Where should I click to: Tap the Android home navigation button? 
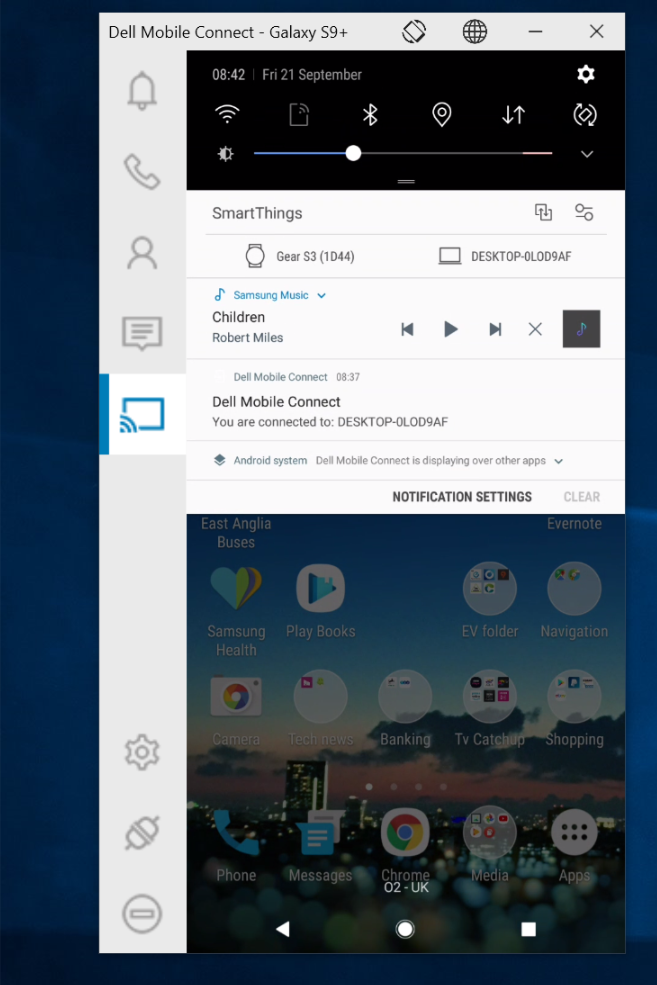point(405,928)
